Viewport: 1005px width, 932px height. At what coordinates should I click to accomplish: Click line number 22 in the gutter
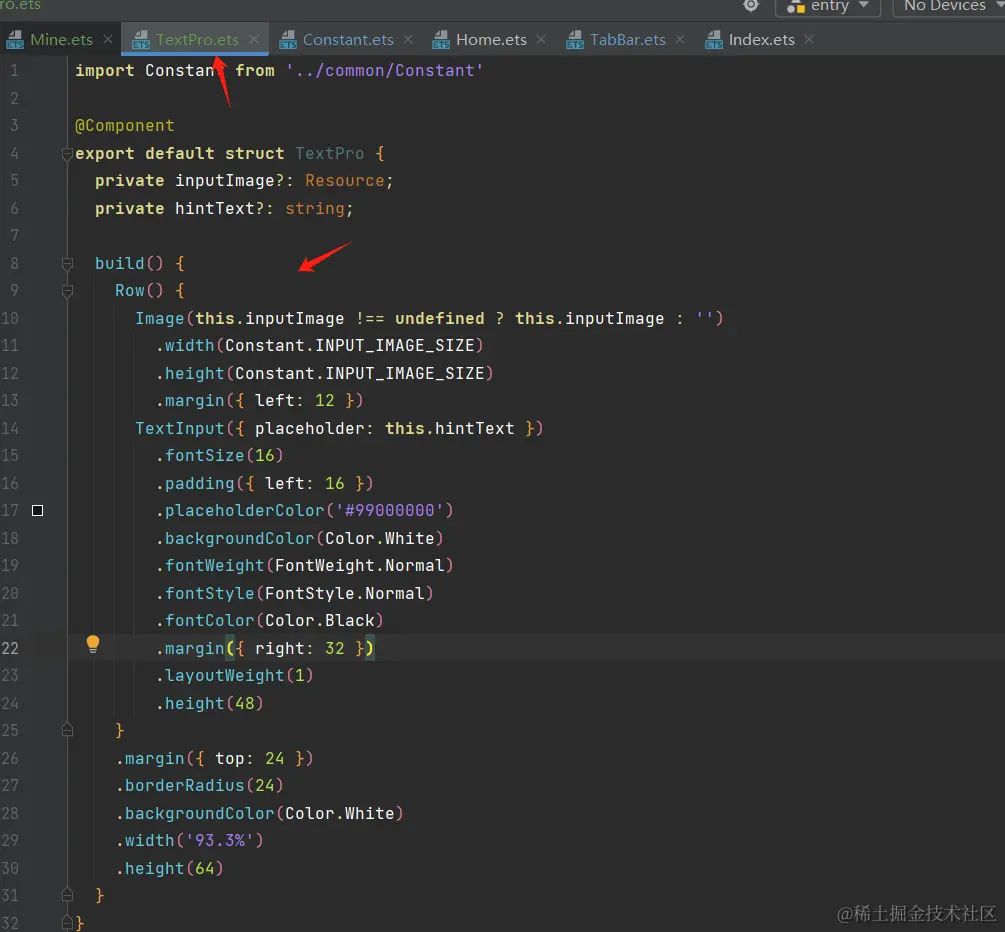tap(10, 648)
